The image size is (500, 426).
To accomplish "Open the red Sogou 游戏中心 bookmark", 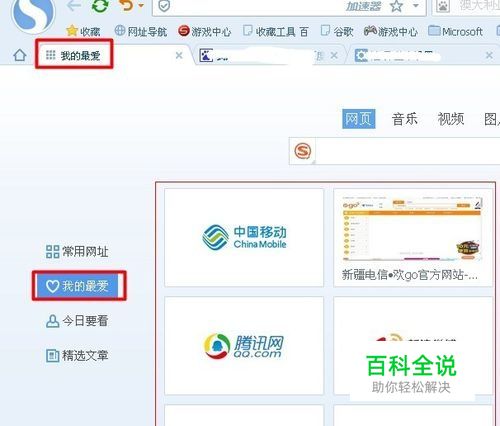I will tap(204, 31).
